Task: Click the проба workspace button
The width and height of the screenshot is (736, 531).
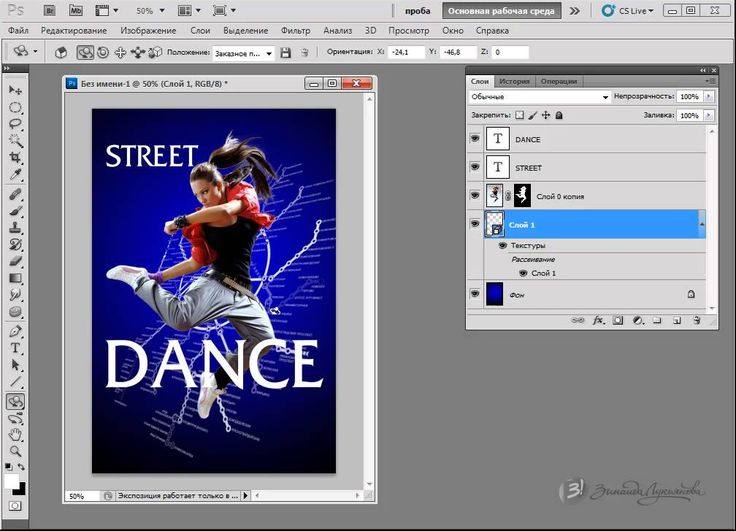Action: (x=419, y=11)
